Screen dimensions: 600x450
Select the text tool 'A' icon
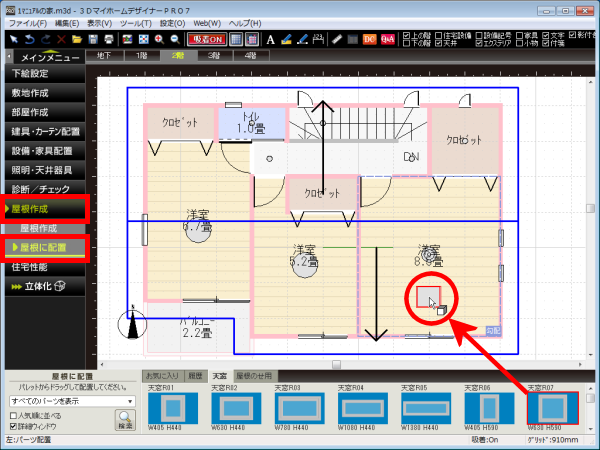270,39
